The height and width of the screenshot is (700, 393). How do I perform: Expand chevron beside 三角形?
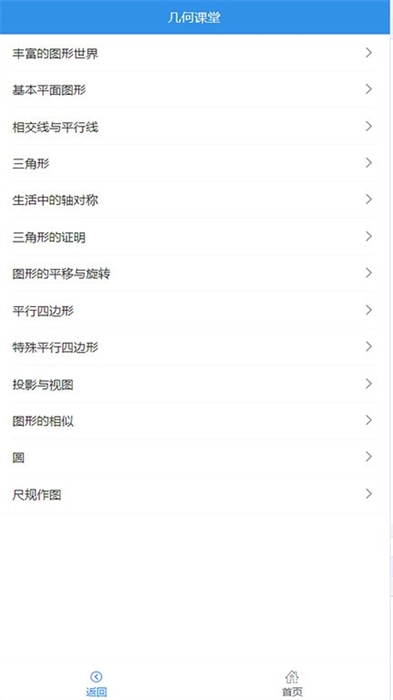click(368, 163)
